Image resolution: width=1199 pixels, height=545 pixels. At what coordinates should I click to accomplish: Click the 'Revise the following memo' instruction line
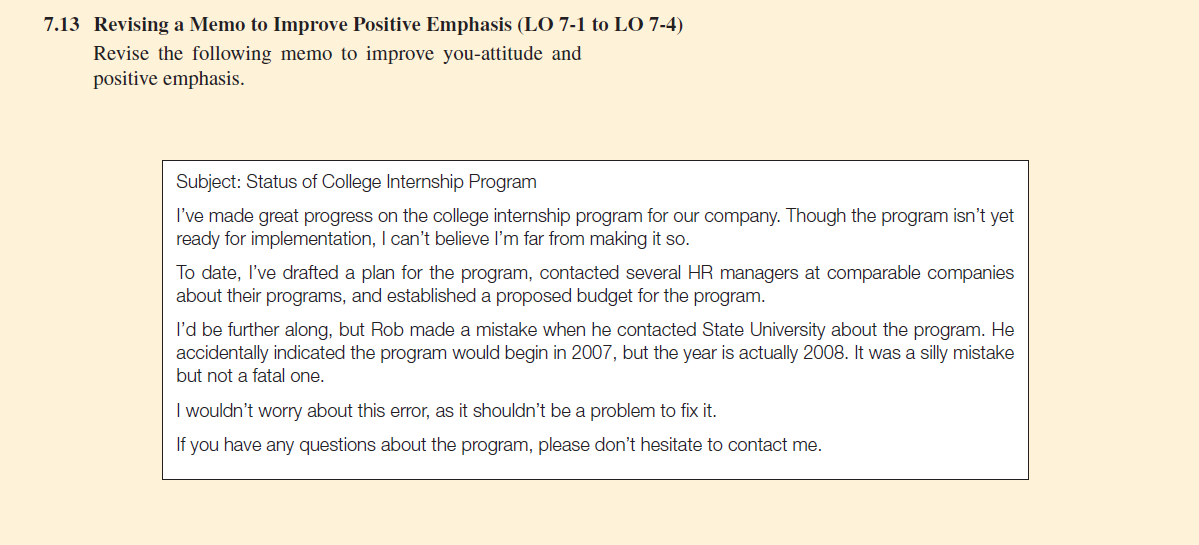[x=337, y=54]
